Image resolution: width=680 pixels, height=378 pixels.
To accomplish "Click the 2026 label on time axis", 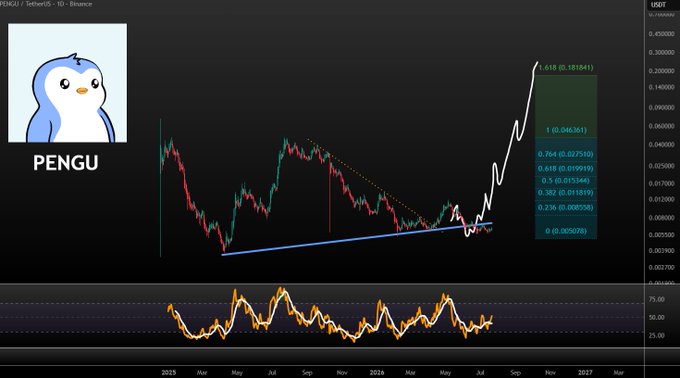I will (377, 372).
